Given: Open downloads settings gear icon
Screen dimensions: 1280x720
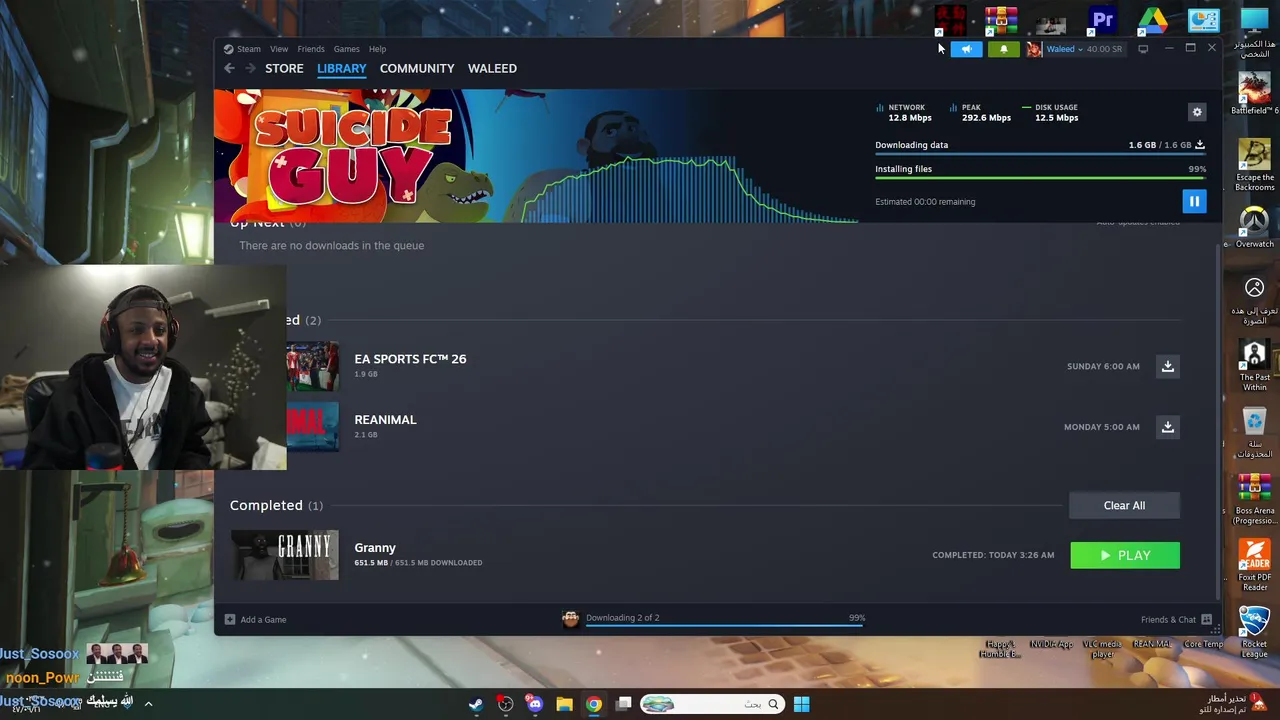Looking at the screenshot, I should tap(1197, 112).
